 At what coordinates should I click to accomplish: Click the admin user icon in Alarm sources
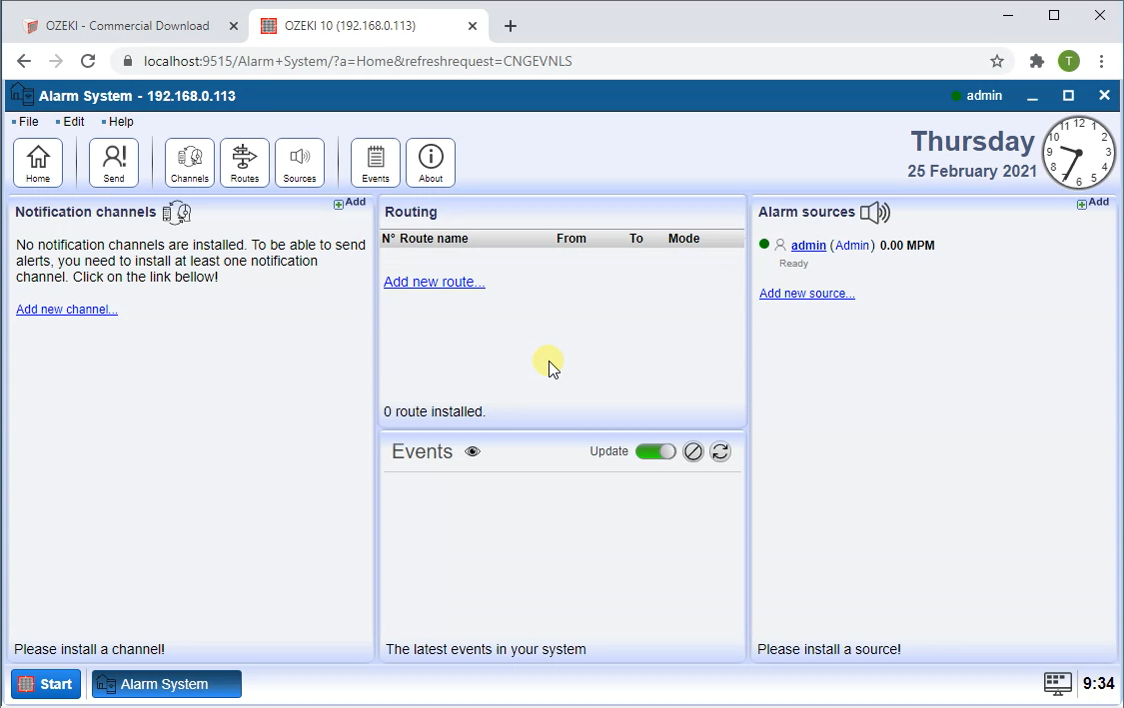point(781,245)
